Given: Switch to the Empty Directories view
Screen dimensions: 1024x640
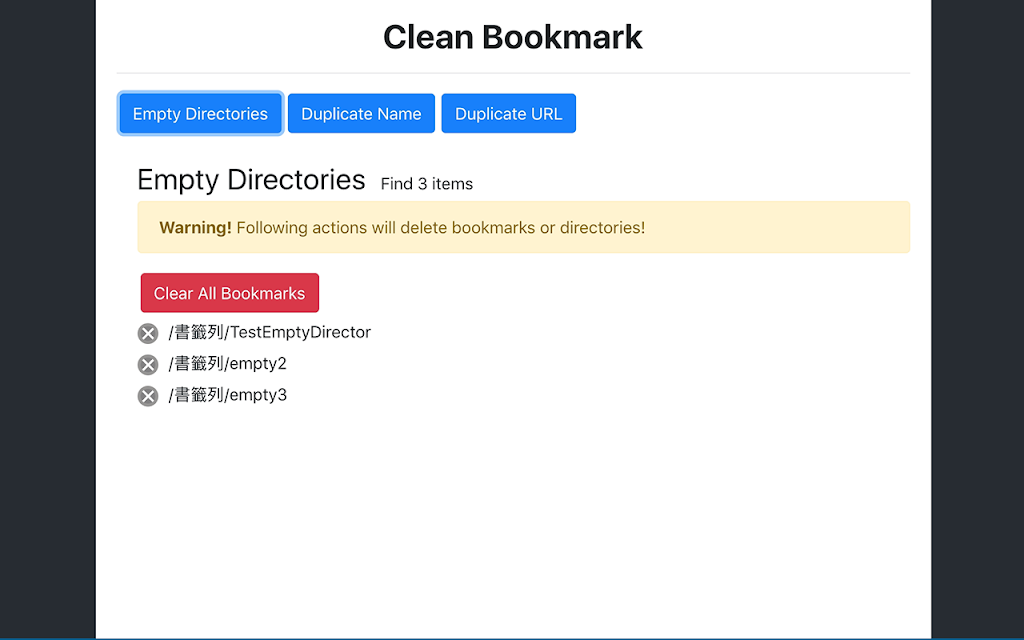Looking at the screenshot, I should point(200,114).
